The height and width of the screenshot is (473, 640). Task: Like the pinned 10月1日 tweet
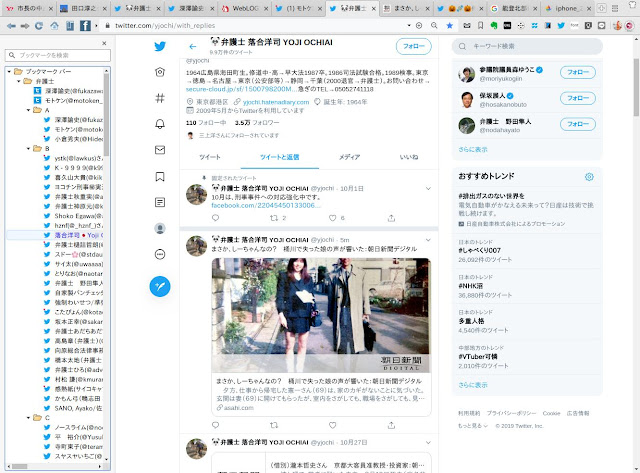point(333,218)
